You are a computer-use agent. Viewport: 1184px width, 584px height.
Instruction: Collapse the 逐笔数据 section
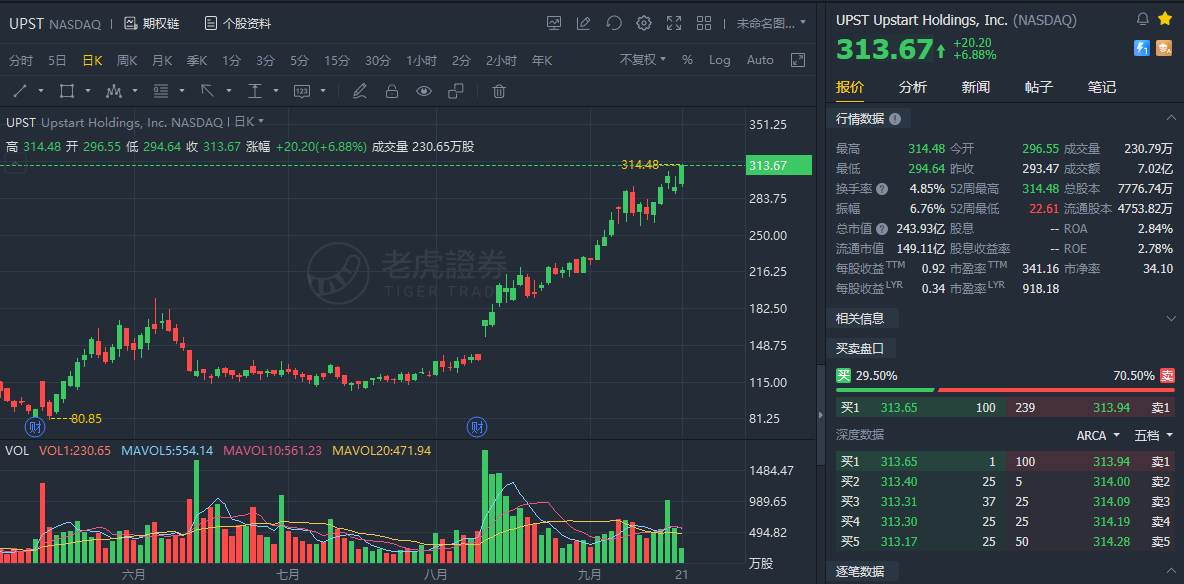(1171, 570)
